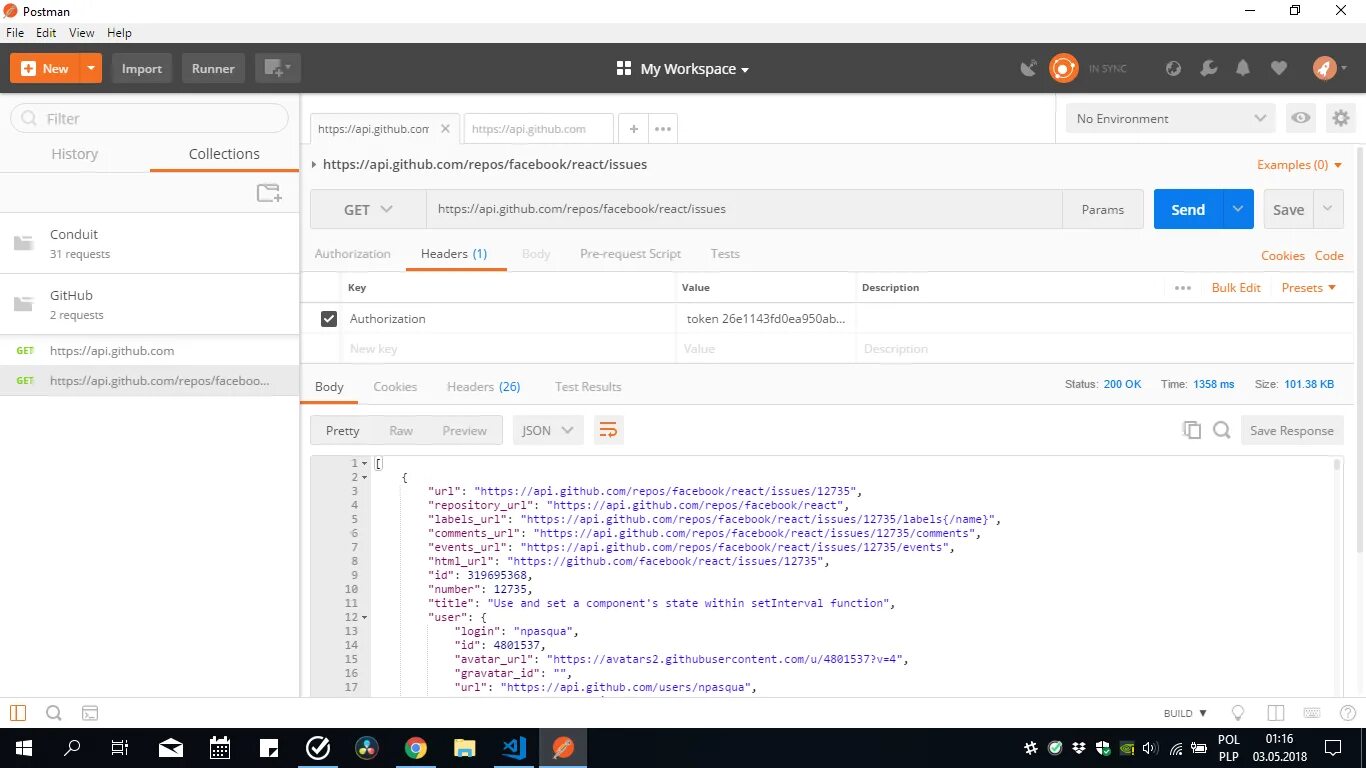Open the new window icon dropdown
Image resolution: width=1366 pixels, height=768 pixels.
click(277, 68)
